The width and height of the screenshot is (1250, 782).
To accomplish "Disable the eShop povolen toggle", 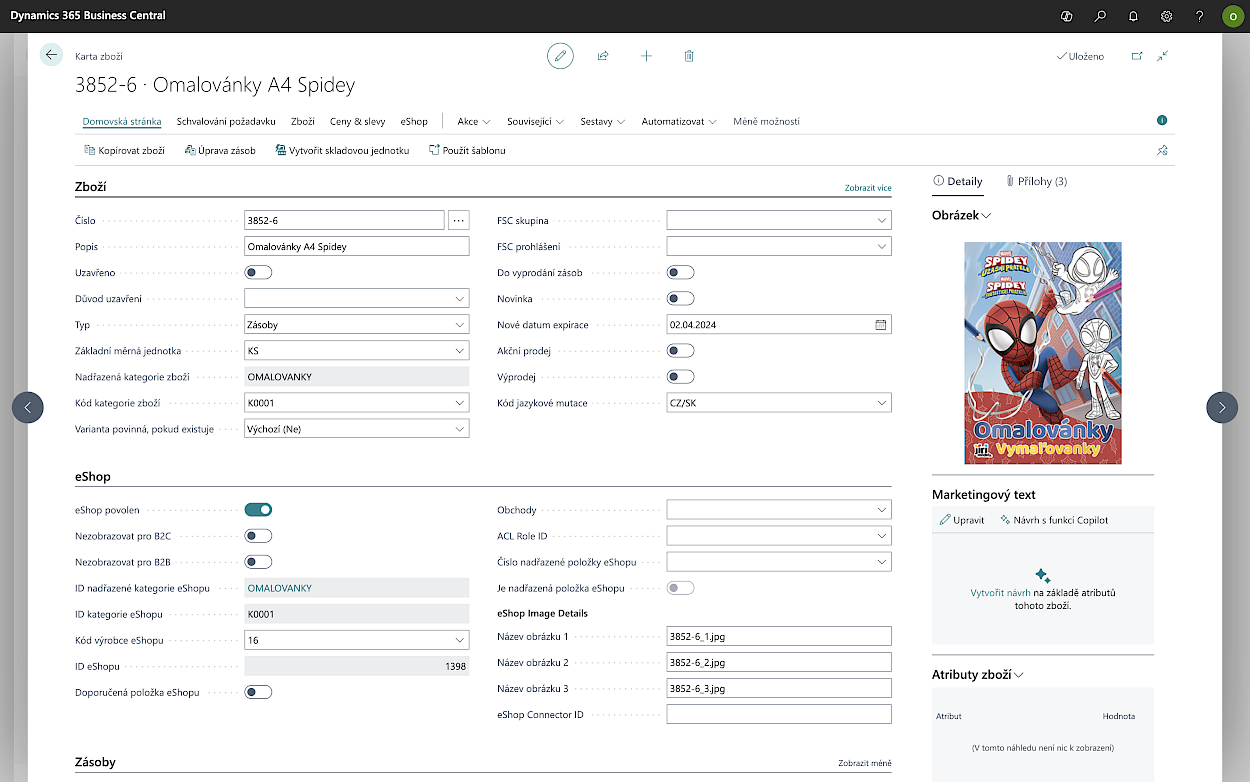I will 258,510.
